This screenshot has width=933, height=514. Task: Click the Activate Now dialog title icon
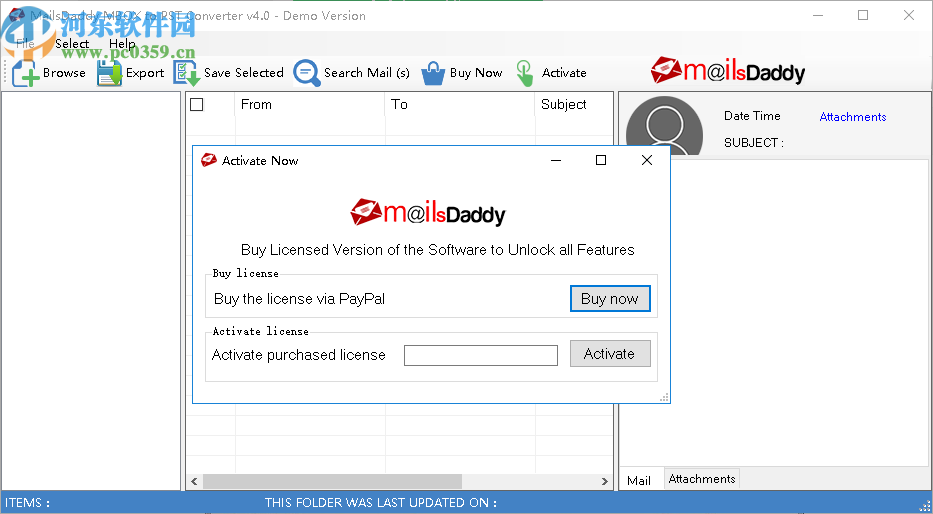pos(209,160)
